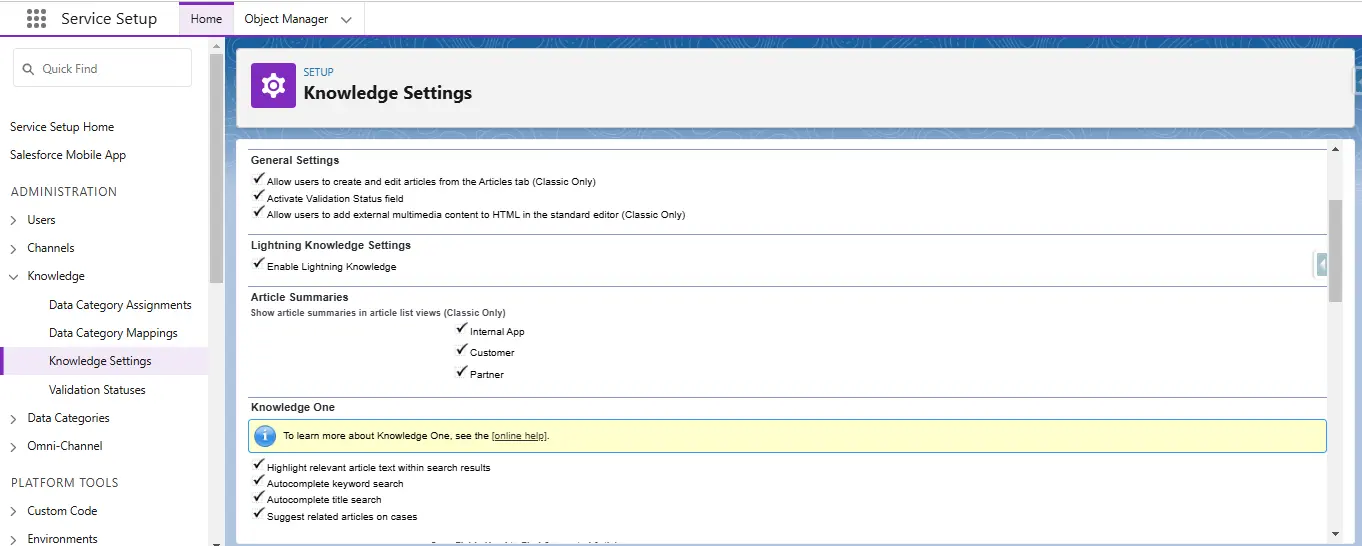
Task: Expand the Users tree node
Action: click(14, 220)
